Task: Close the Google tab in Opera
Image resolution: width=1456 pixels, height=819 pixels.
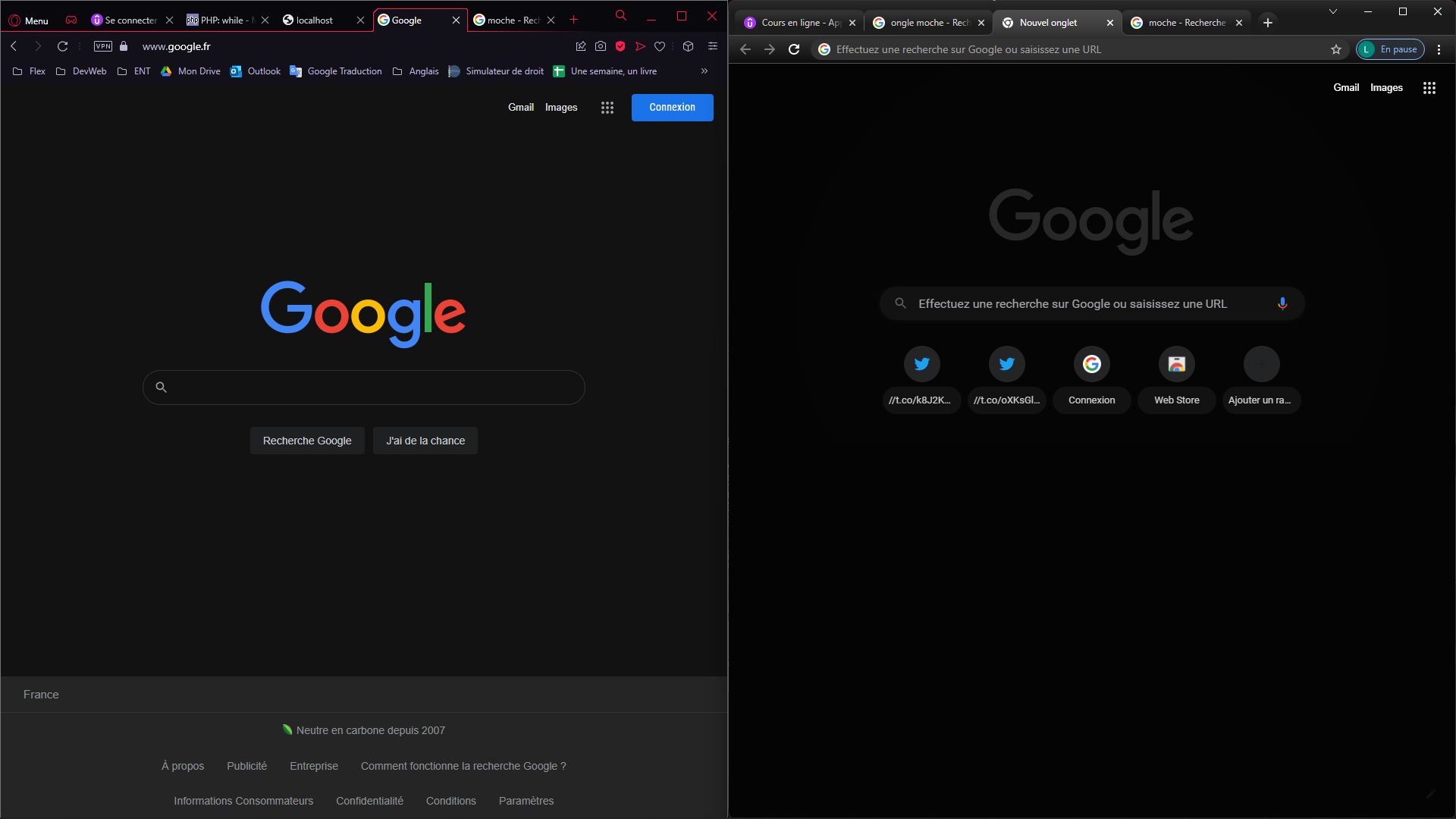Action: (x=456, y=20)
